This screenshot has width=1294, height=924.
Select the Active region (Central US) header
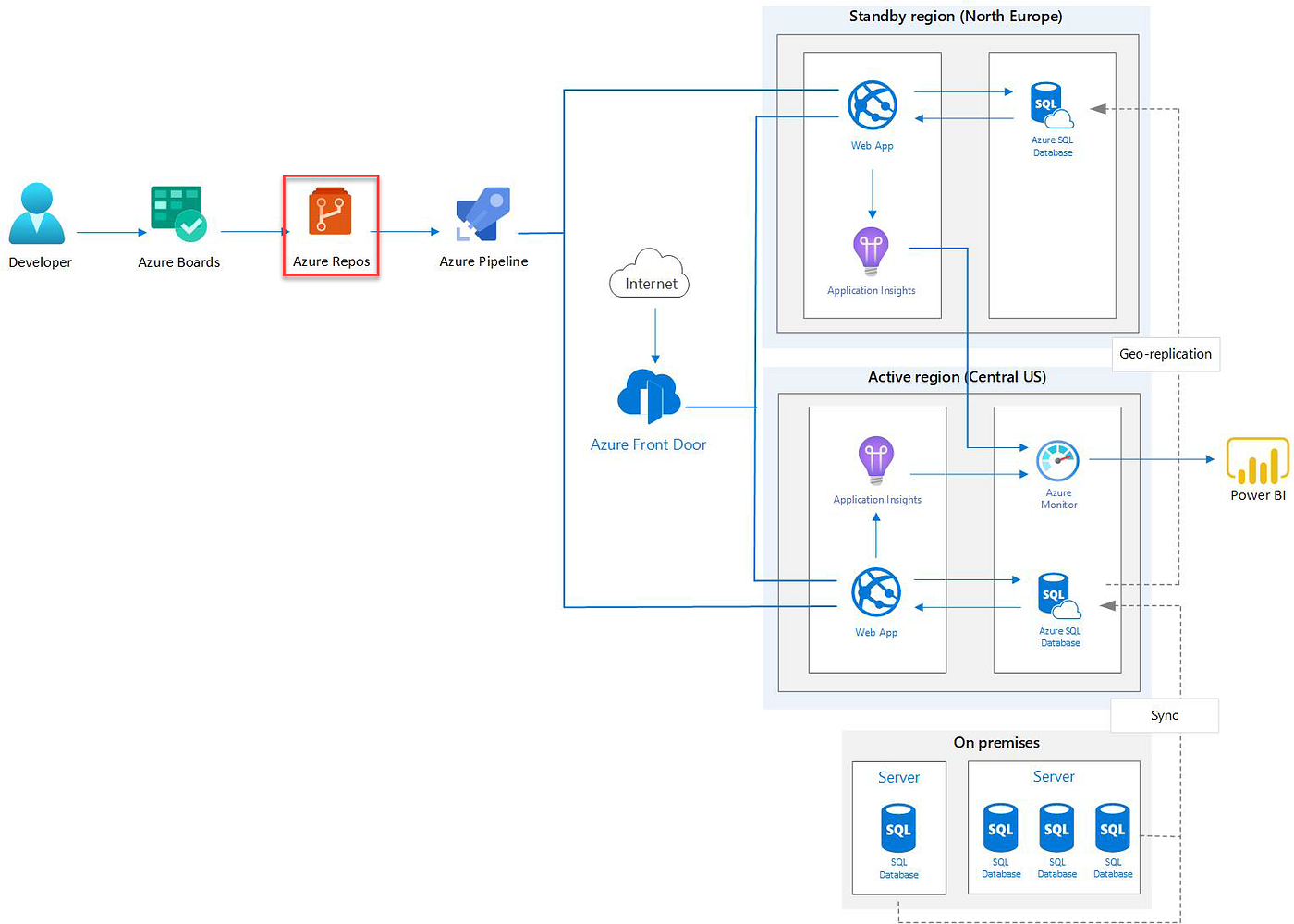pos(957,376)
